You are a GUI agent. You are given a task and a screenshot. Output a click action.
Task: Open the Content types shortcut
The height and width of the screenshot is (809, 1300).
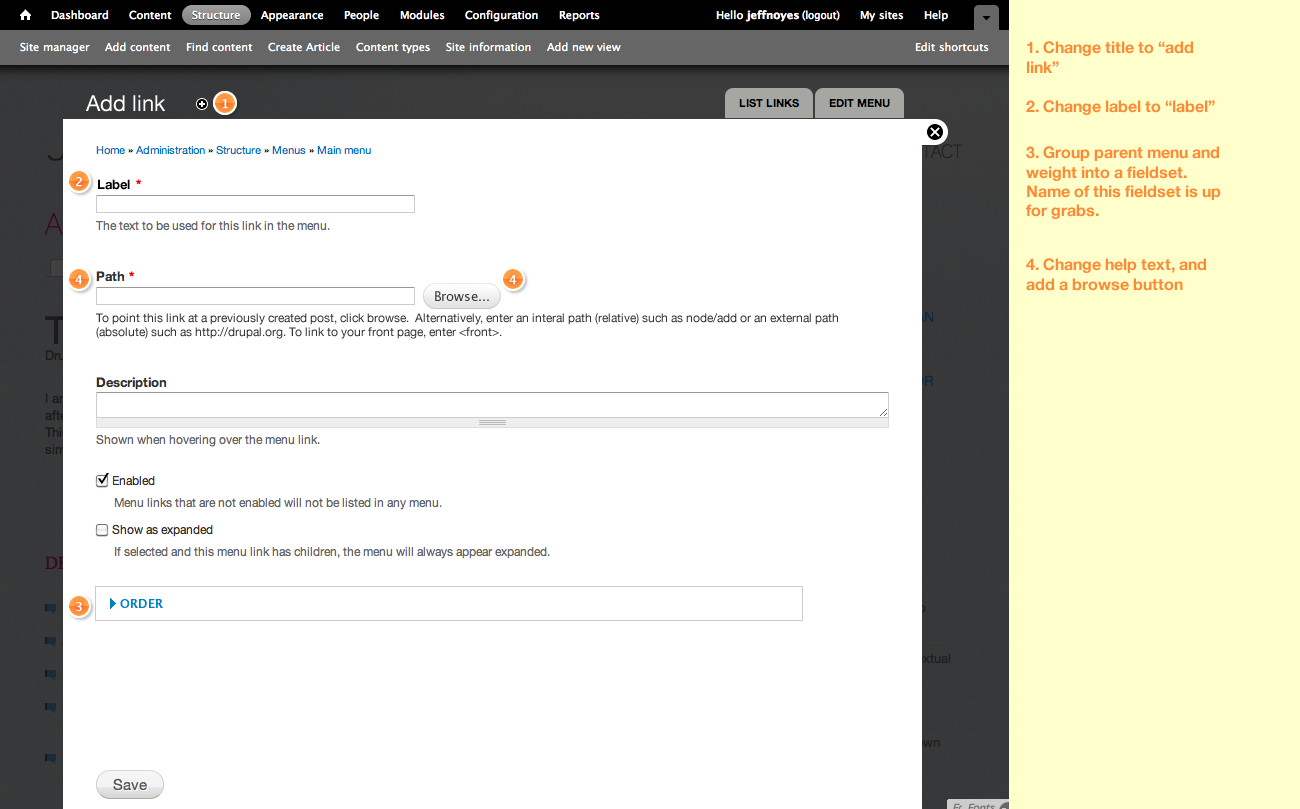click(393, 47)
